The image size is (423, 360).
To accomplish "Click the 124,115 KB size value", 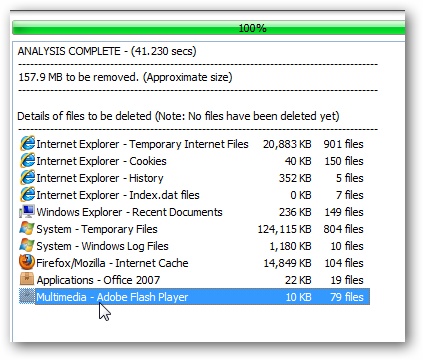I will (284, 229).
